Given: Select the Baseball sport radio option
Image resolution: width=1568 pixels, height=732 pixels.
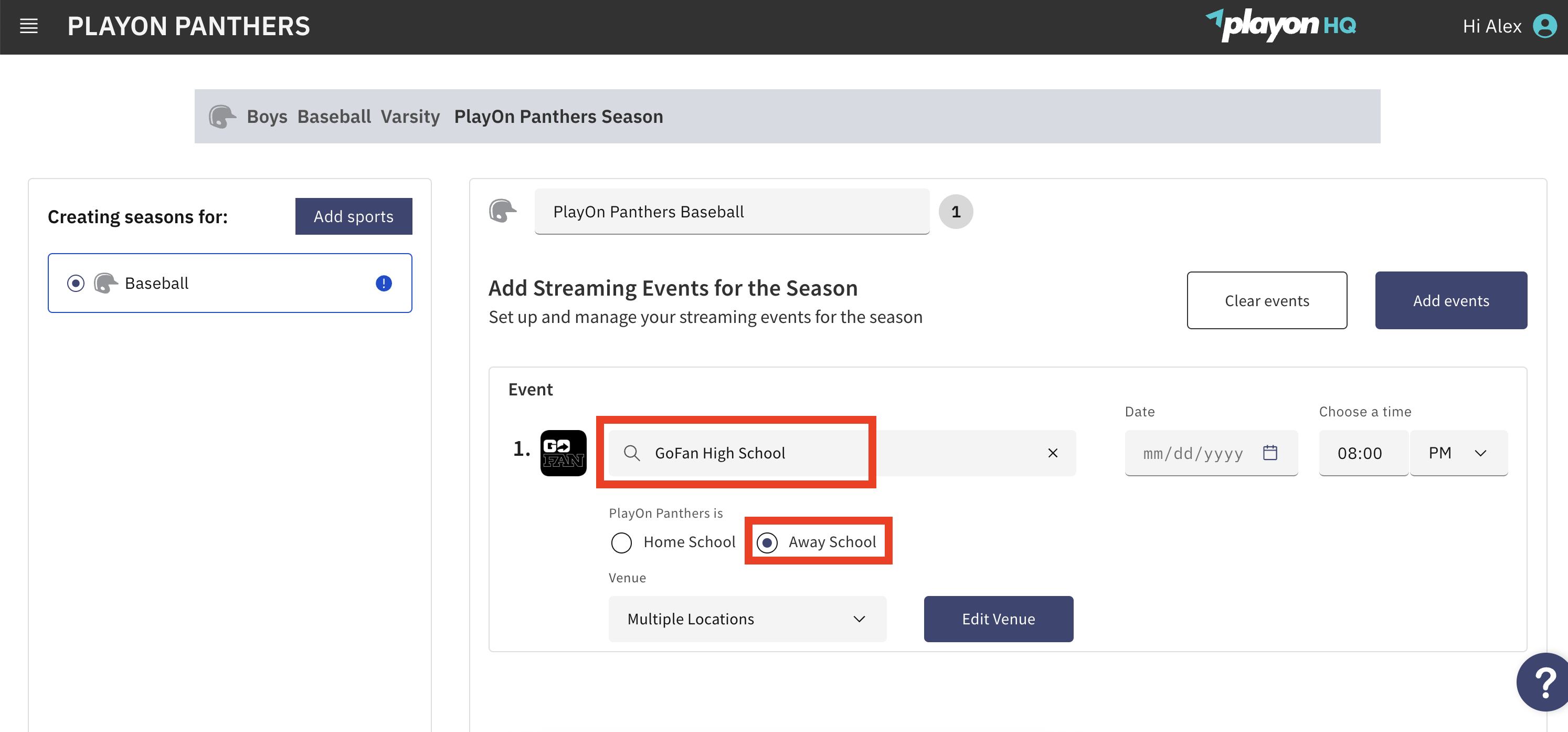Looking at the screenshot, I should pyautogui.click(x=76, y=283).
